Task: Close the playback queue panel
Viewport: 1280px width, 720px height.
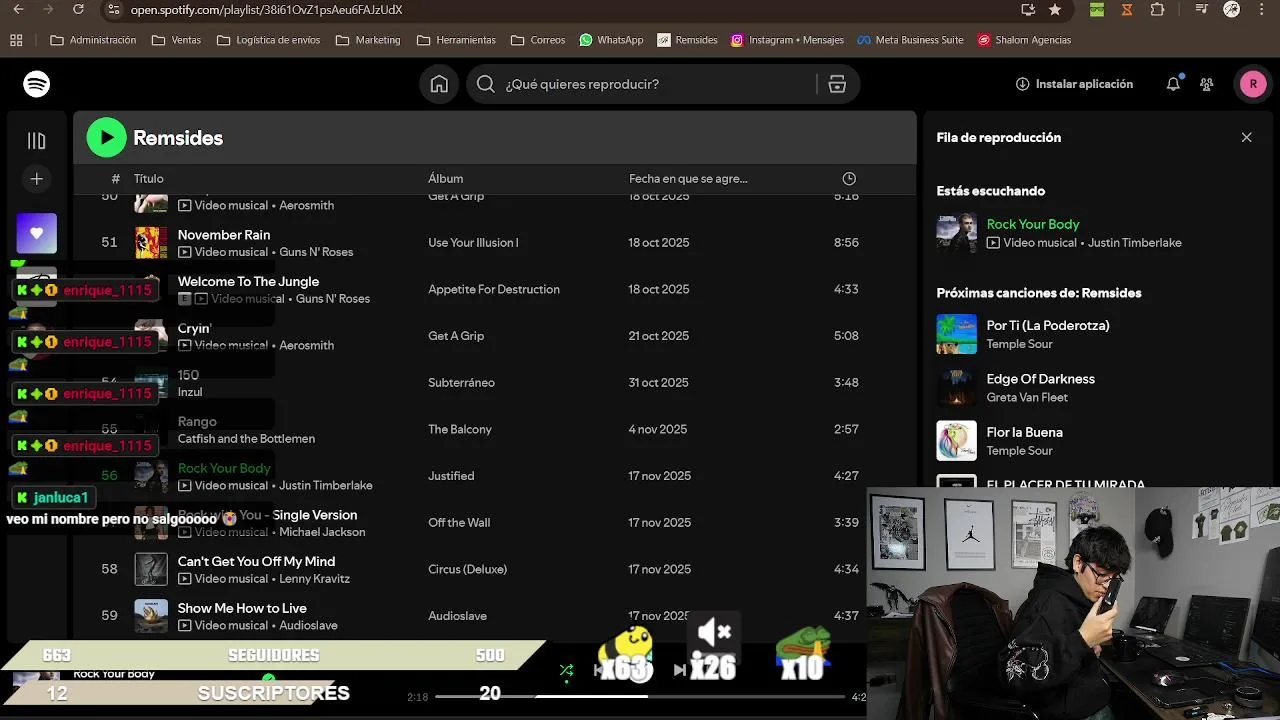Action: pyautogui.click(x=1246, y=137)
